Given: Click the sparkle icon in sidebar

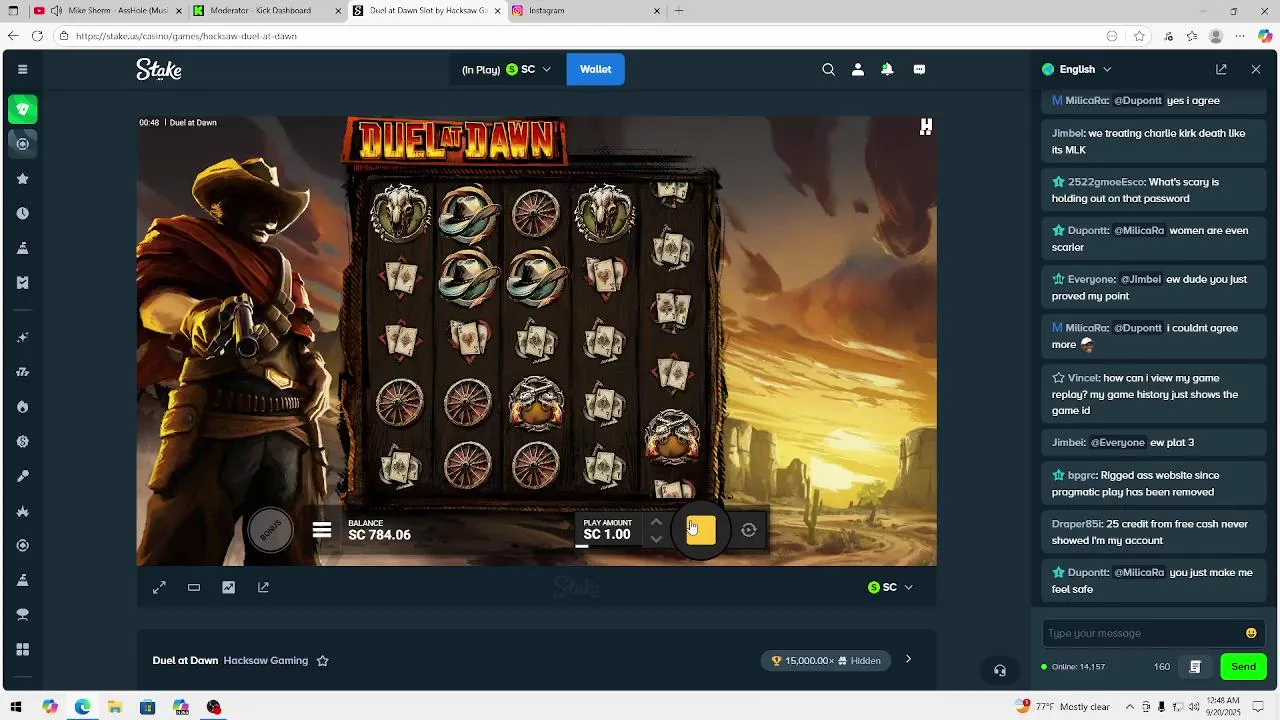Looking at the screenshot, I should point(22,338).
